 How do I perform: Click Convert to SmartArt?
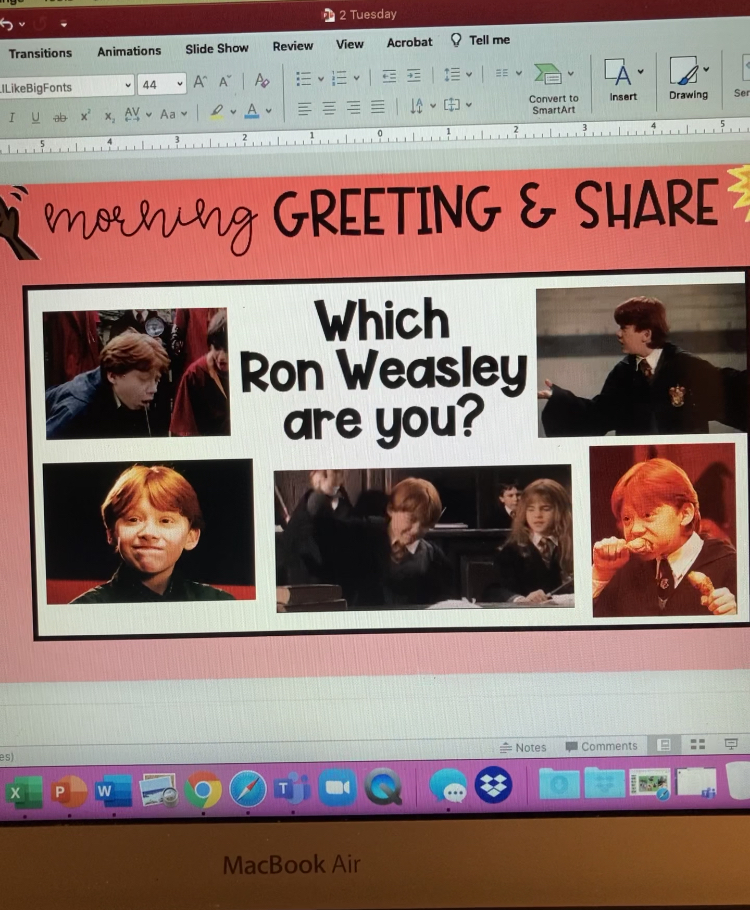point(553,89)
